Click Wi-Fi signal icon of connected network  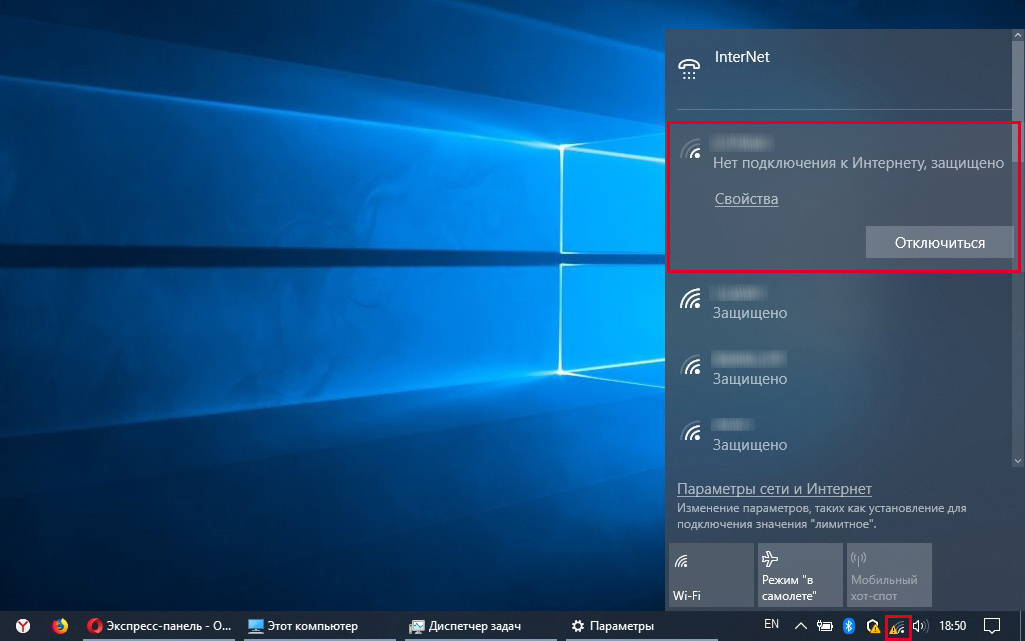[690, 149]
